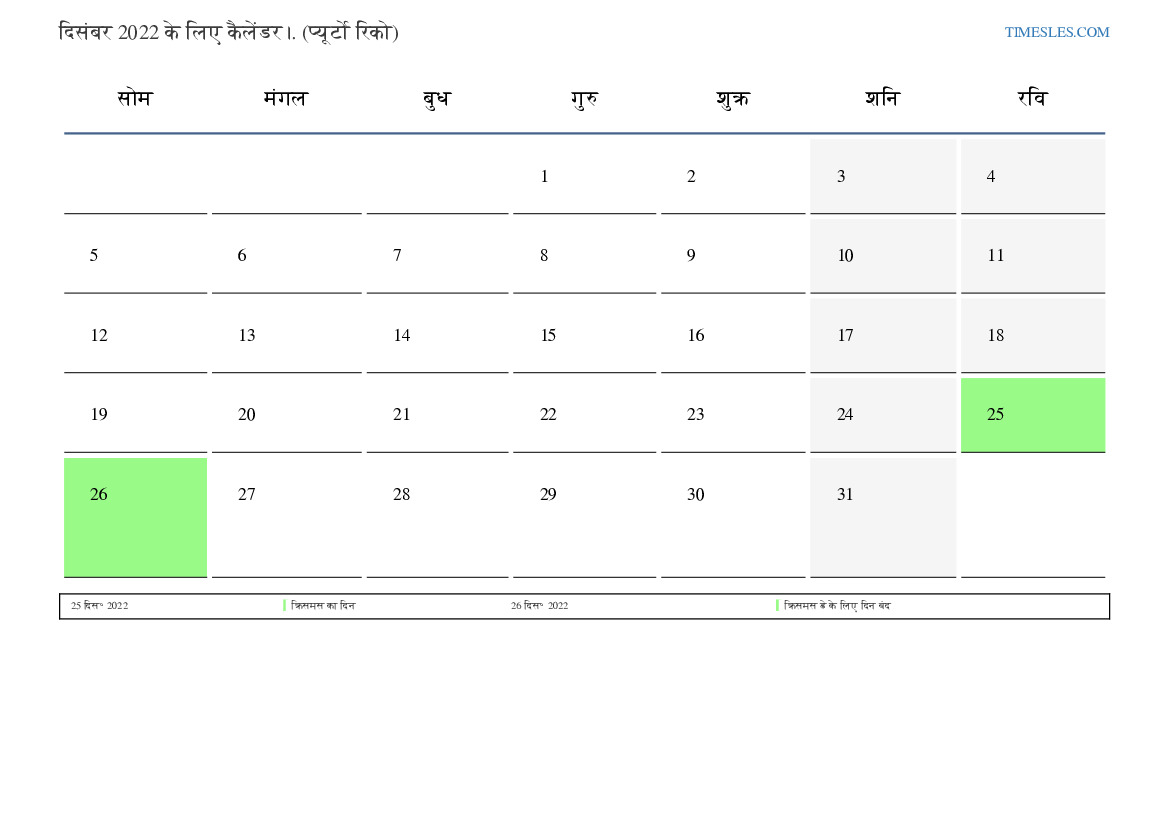Viewport: 1169px width, 827px height.
Task: Select date 23 in the calendar
Action: tap(733, 415)
